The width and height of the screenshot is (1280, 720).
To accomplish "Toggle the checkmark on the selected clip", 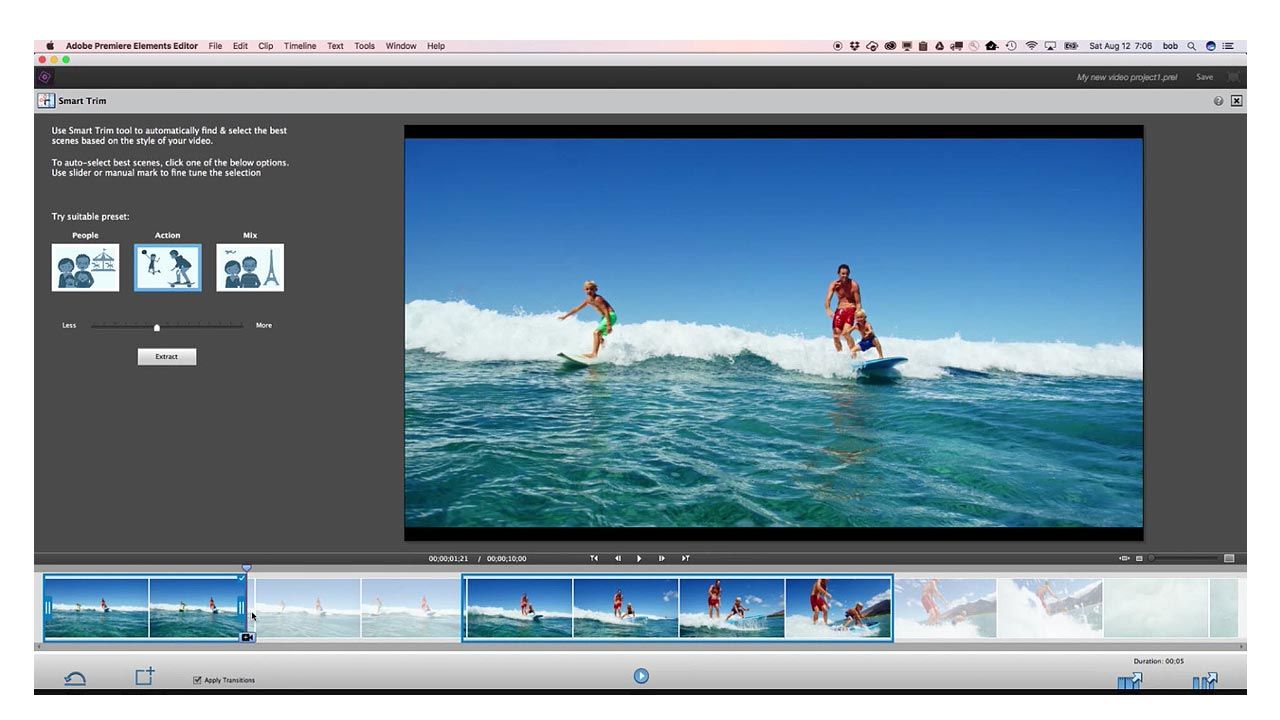I will [241, 578].
